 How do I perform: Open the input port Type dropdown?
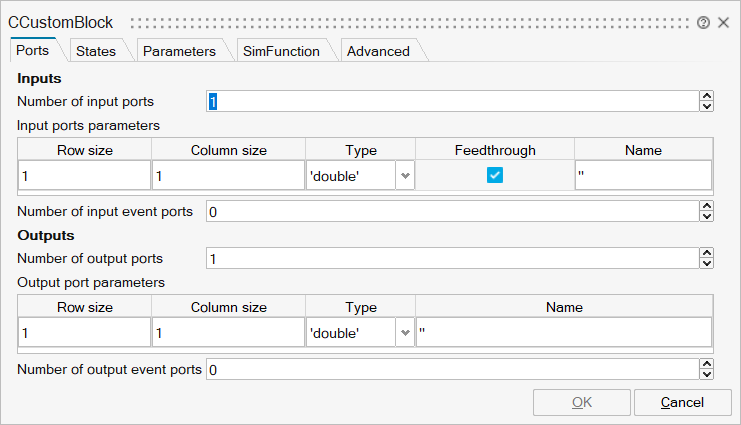click(x=405, y=176)
